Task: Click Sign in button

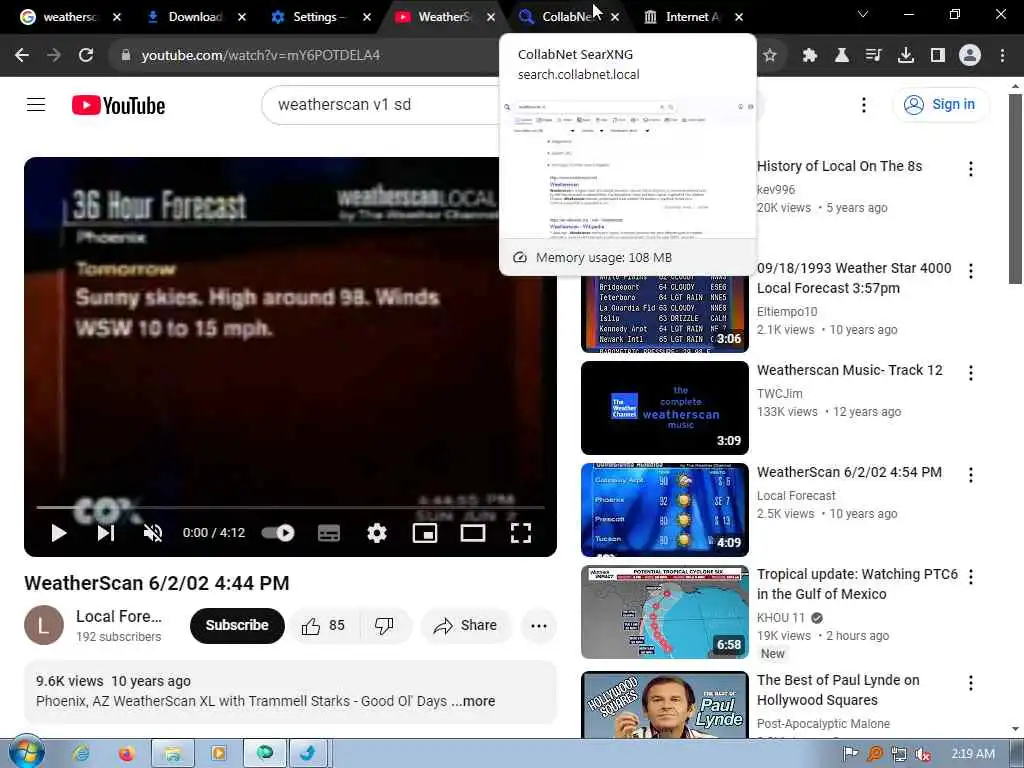Action: [x=940, y=104]
